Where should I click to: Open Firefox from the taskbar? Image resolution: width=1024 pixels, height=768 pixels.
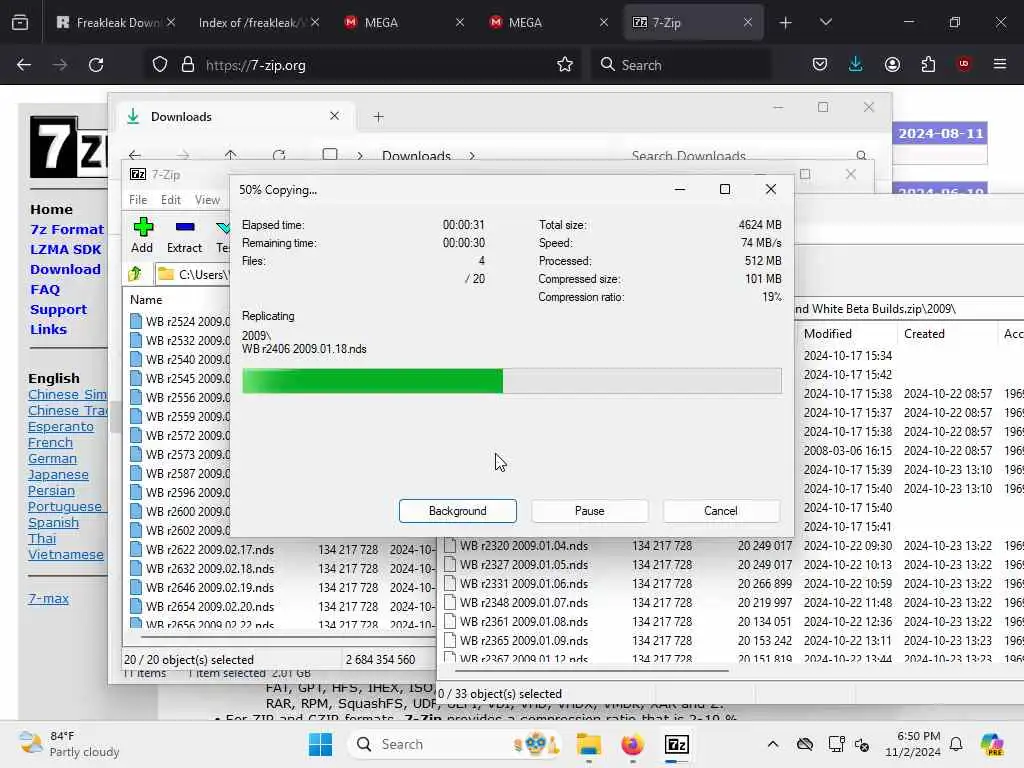click(x=632, y=744)
